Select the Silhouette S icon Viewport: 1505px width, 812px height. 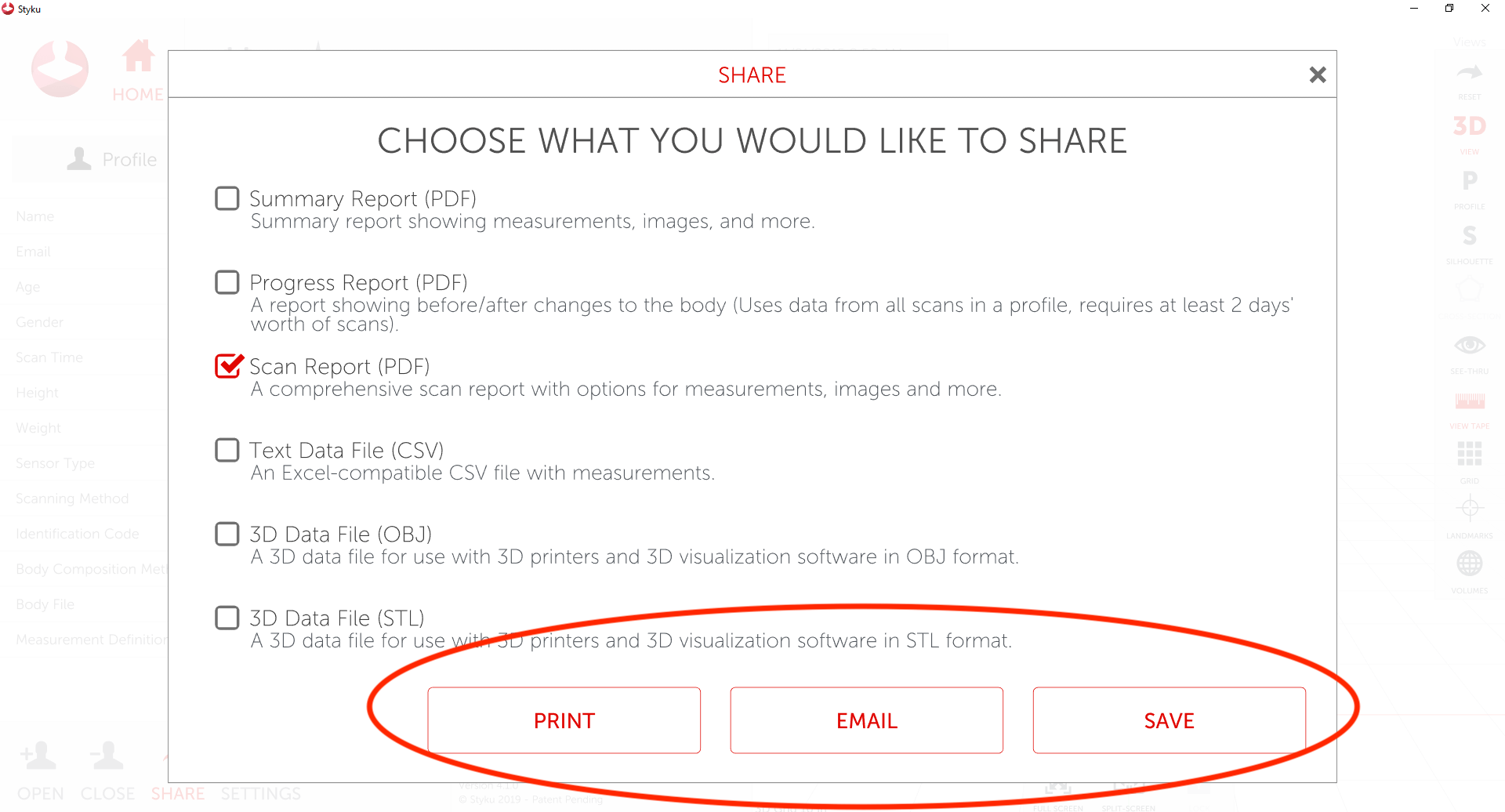(x=1469, y=235)
